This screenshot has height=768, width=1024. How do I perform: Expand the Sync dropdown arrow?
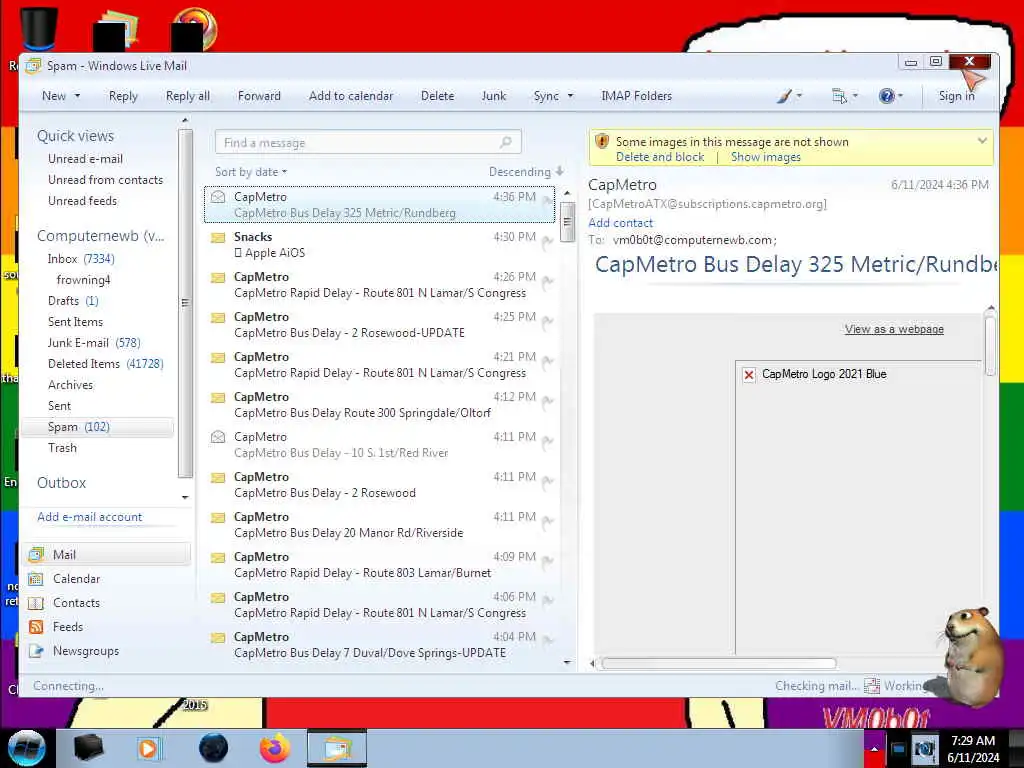coord(570,96)
